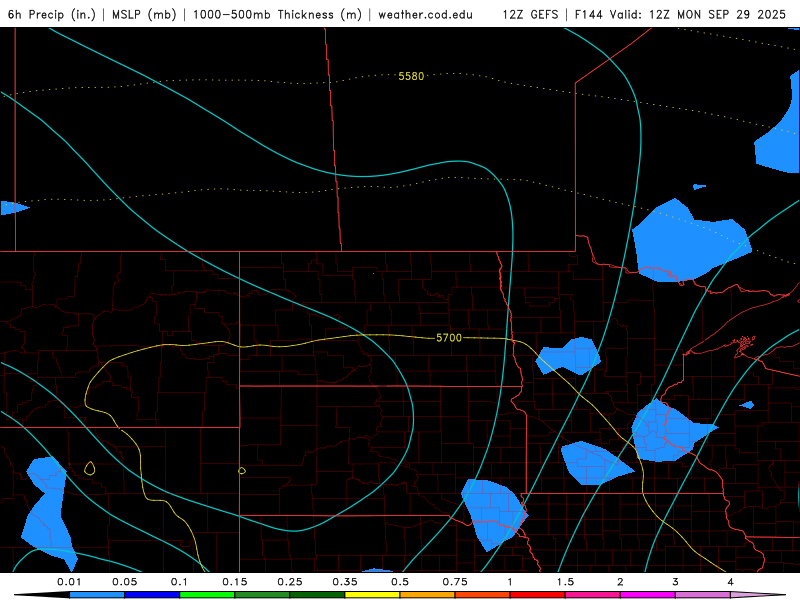
Task: Click the '0.1' legend number
Action: 179,582
